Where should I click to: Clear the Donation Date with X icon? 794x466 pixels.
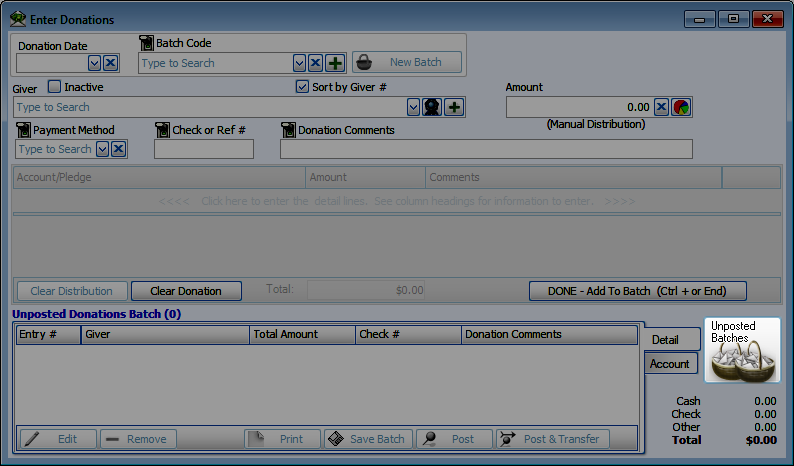[x=111, y=63]
